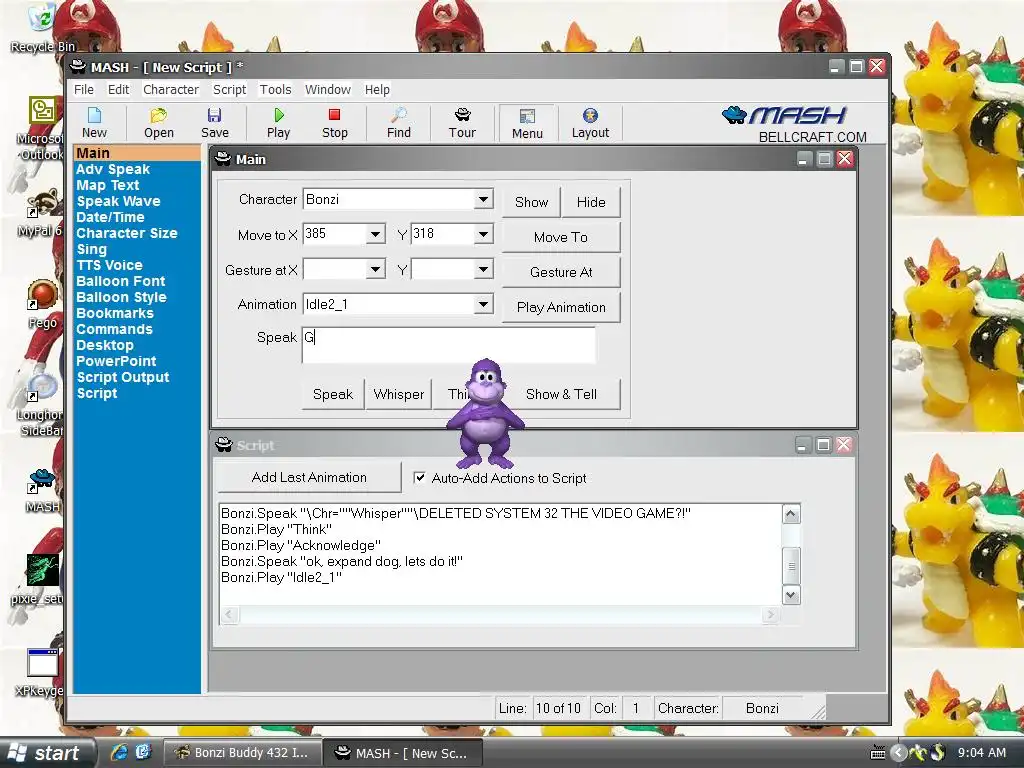The width and height of the screenshot is (1024, 768).
Task: Click the Internet Explorer quick launch icon
Action: [x=119, y=752]
